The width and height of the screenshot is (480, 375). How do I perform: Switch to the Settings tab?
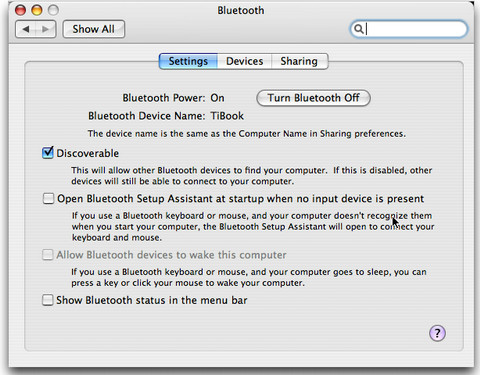pos(188,61)
